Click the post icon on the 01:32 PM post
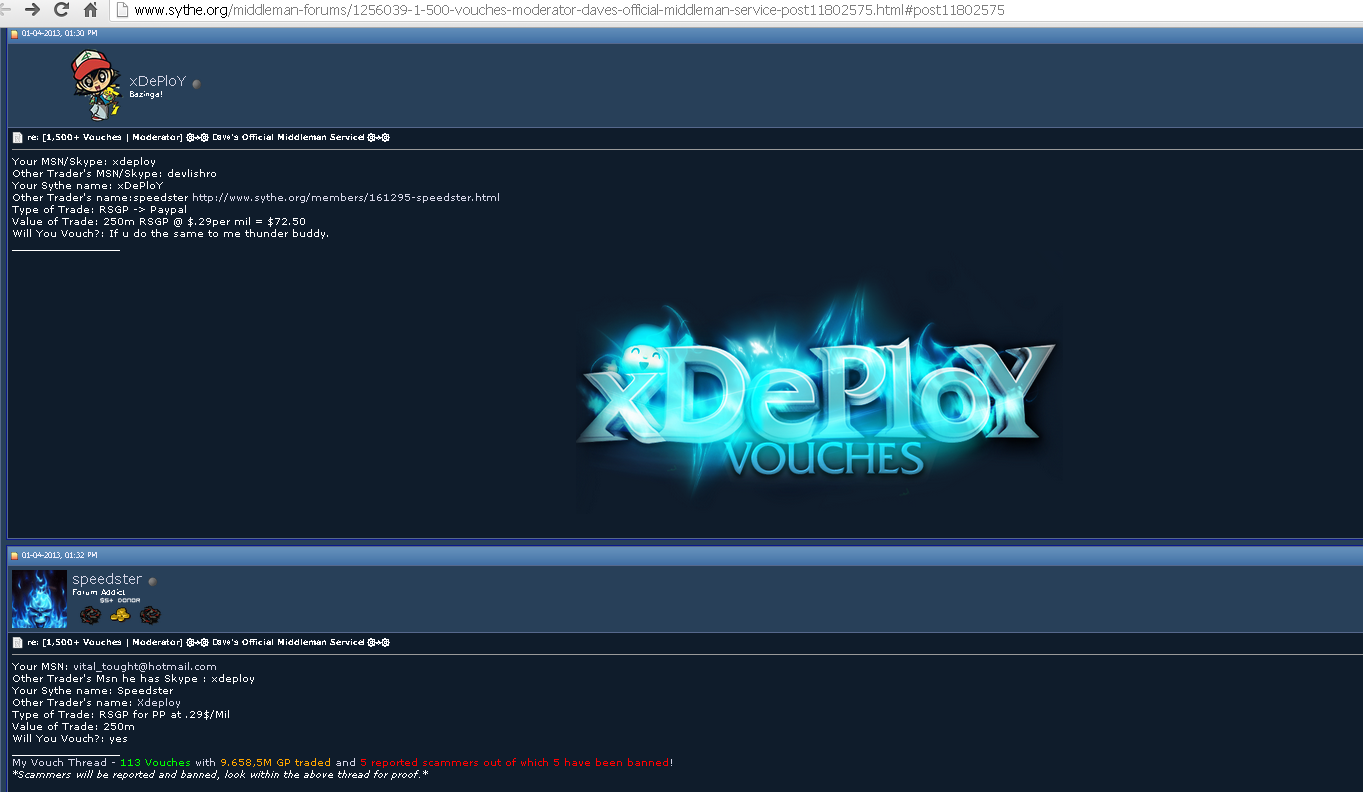 point(15,554)
